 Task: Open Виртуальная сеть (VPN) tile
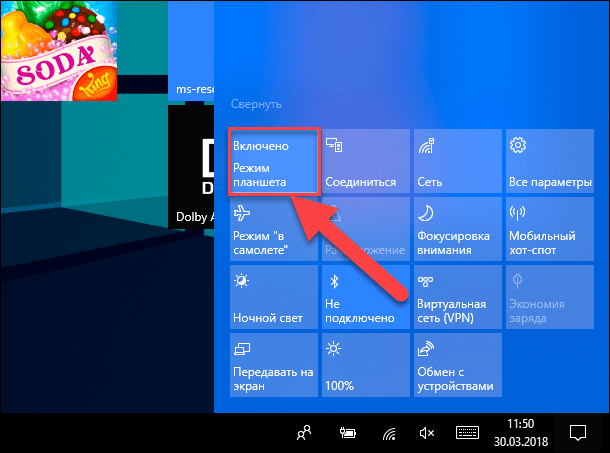pos(458,297)
